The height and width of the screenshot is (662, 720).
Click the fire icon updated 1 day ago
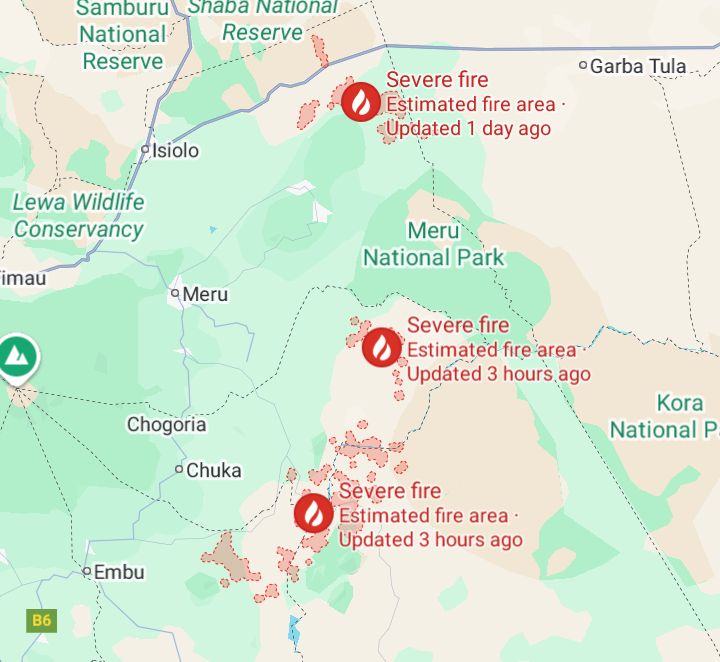(x=361, y=102)
